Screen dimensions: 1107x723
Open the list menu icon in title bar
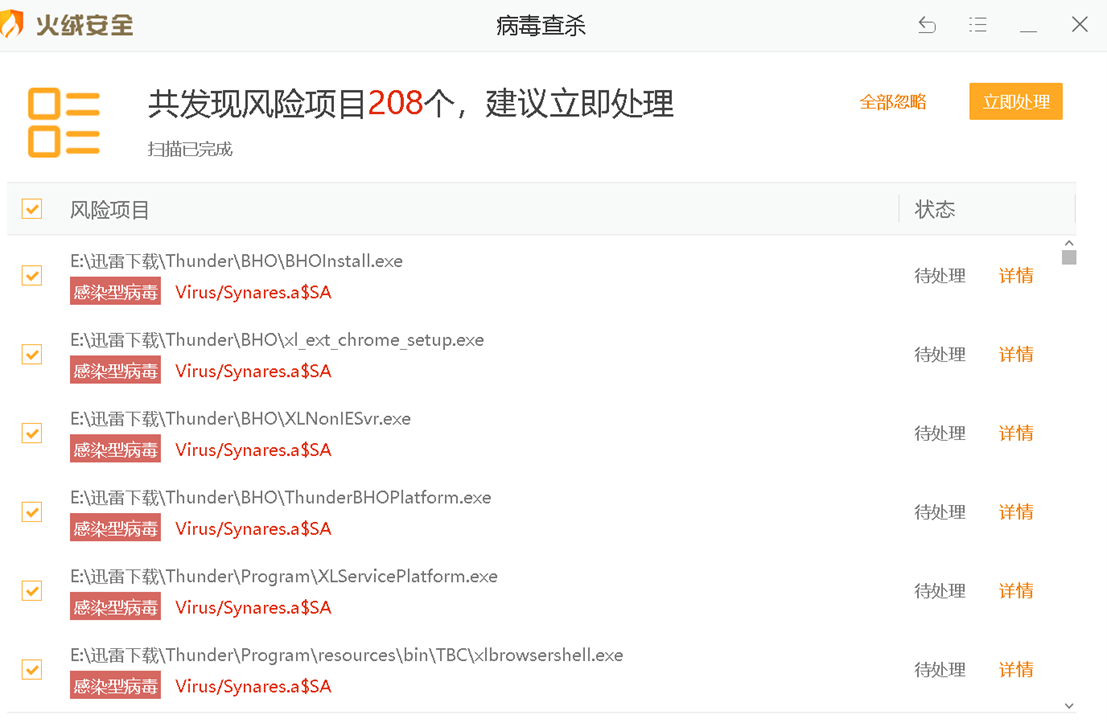coord(978,25)
